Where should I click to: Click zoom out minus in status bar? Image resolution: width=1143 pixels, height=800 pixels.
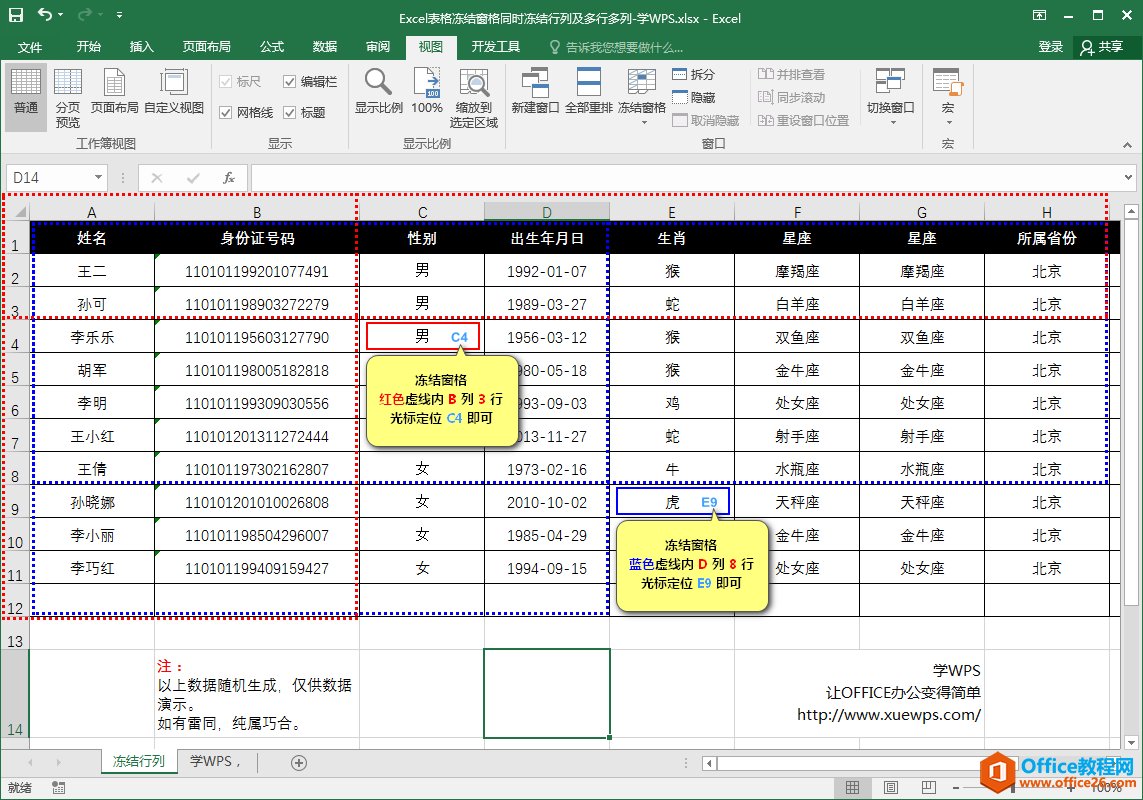click(x=956, y=788)
